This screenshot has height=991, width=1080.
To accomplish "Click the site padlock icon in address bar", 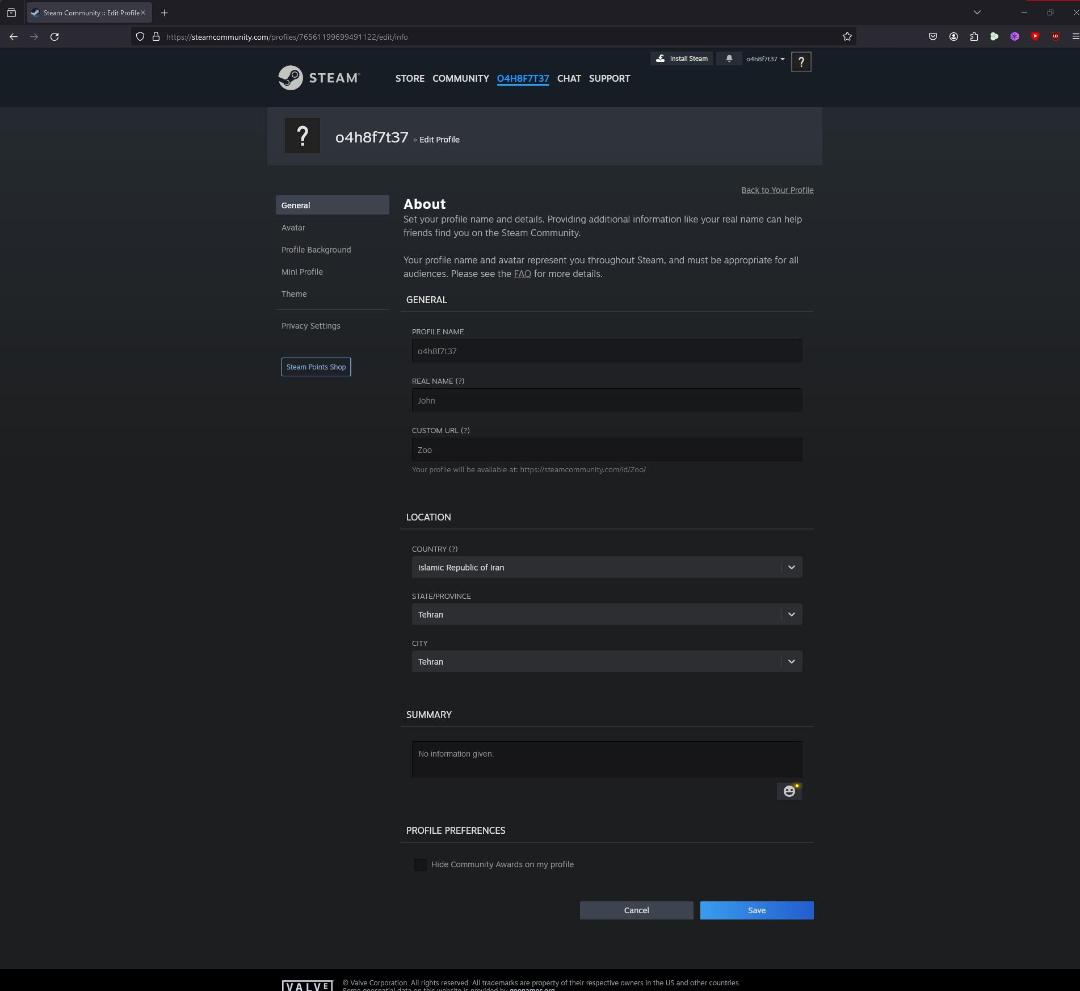I will pyautogui.click(x=156, y=36).
